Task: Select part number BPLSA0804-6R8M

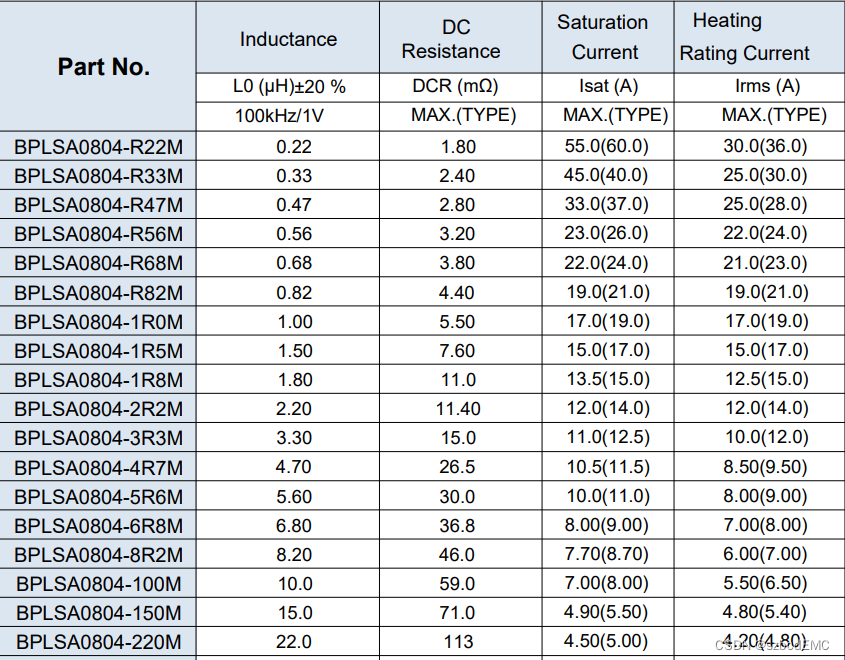Action: click(x=99, y=526)
